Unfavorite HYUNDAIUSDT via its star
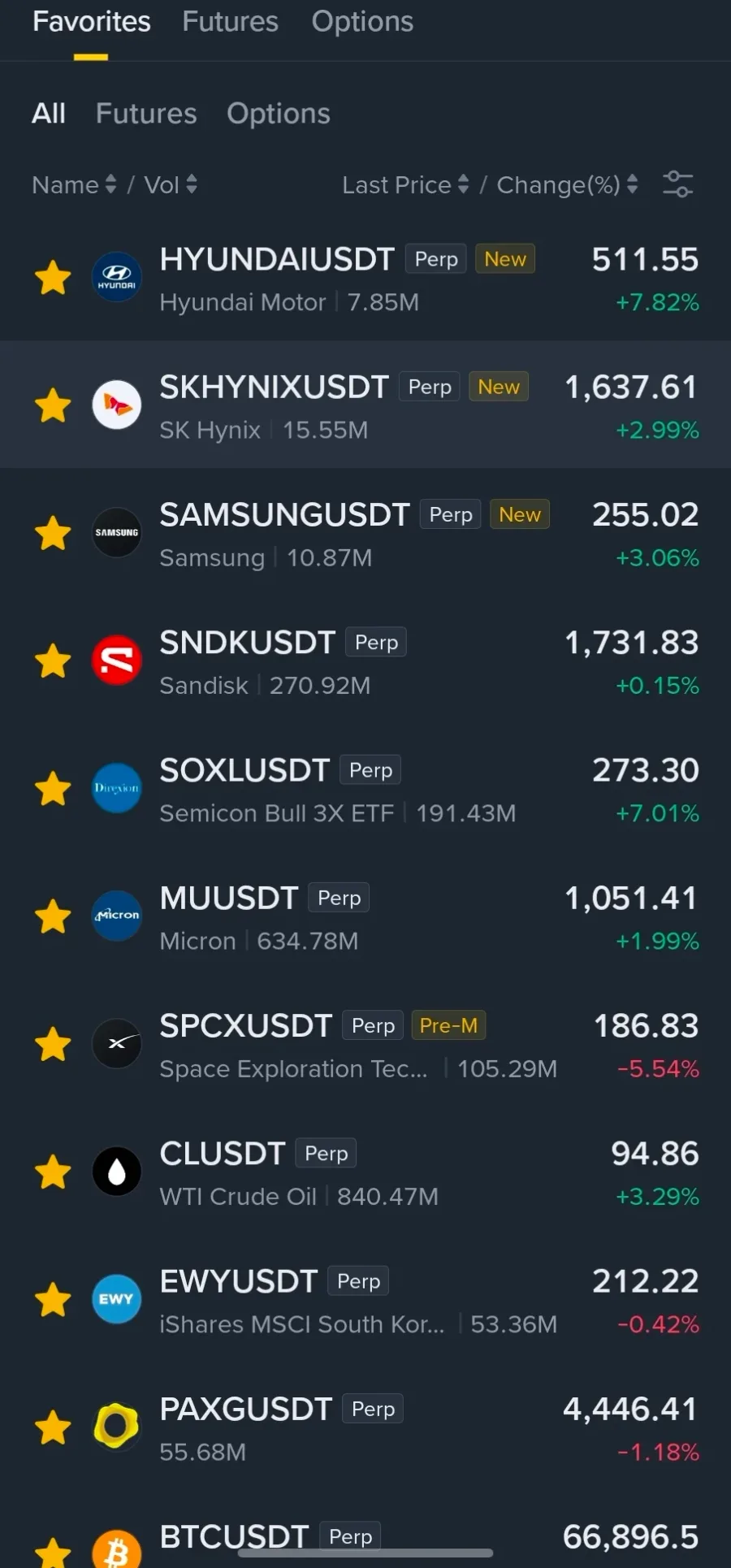Screen dimensions: 731x1568 pyautogui.click(x=53, y=278)
